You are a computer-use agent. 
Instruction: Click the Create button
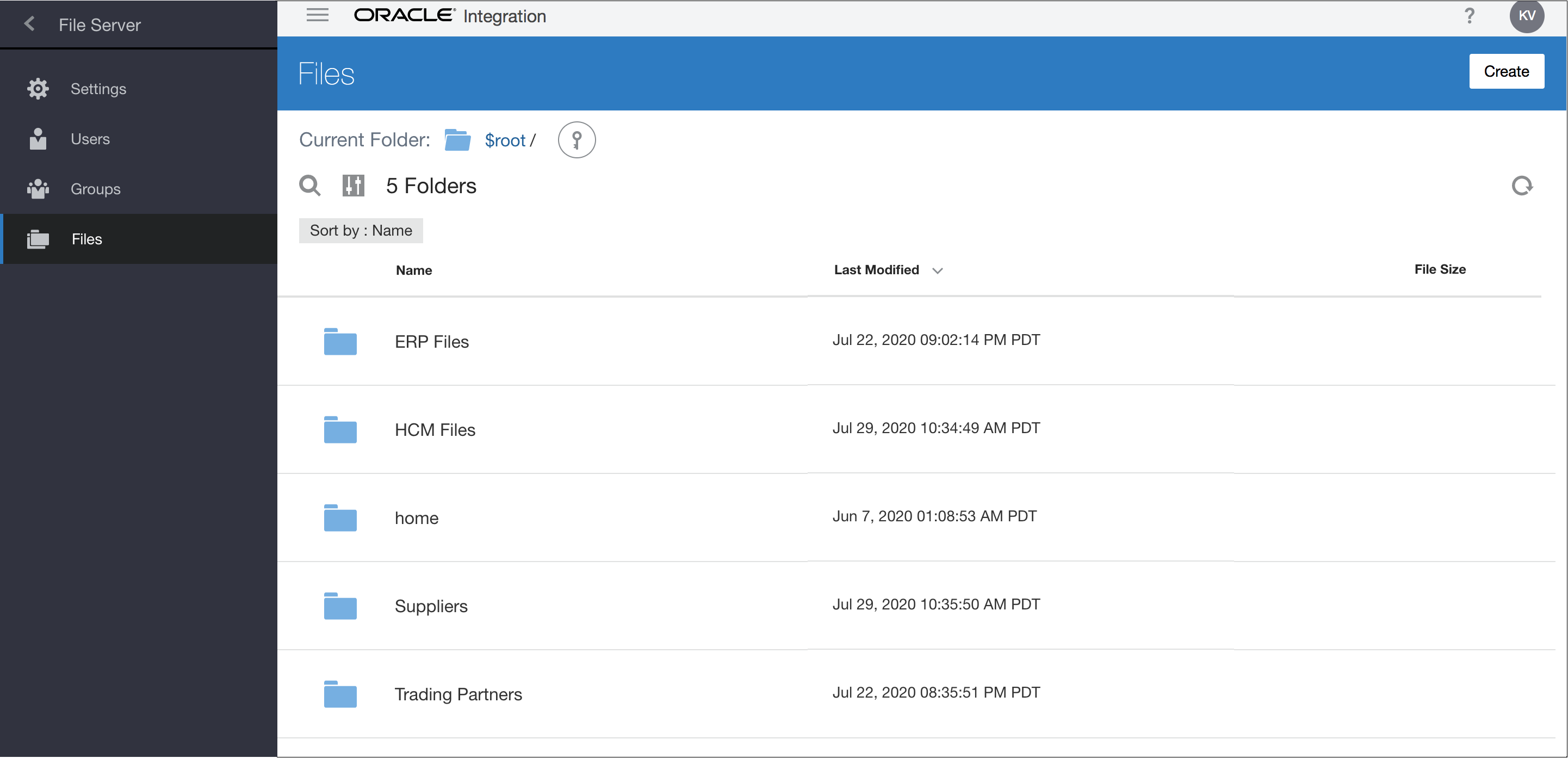1507,71
